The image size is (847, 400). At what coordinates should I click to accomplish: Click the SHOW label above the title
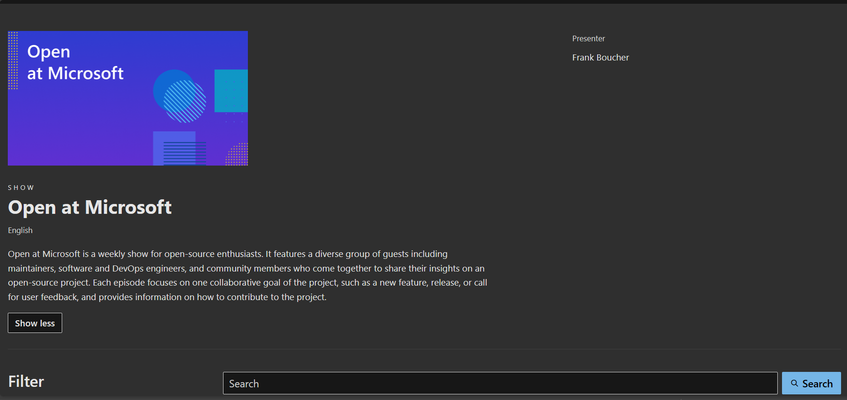pyautogui.click(x=21, y=188)
